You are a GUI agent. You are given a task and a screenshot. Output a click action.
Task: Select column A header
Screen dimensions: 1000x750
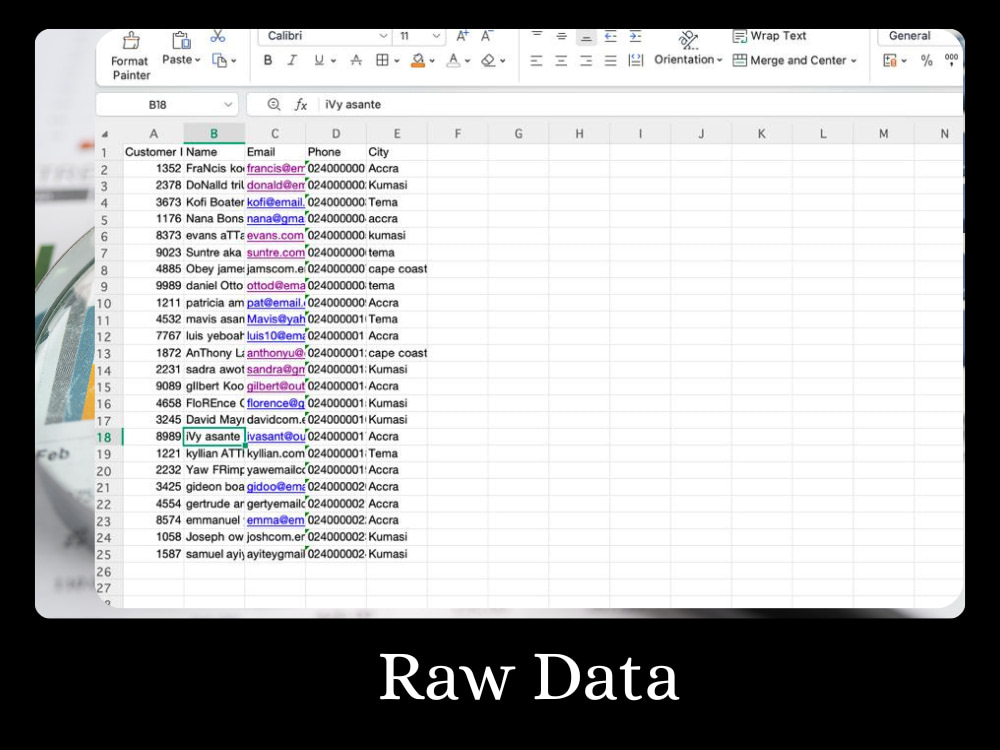click(x=153, y=133)
